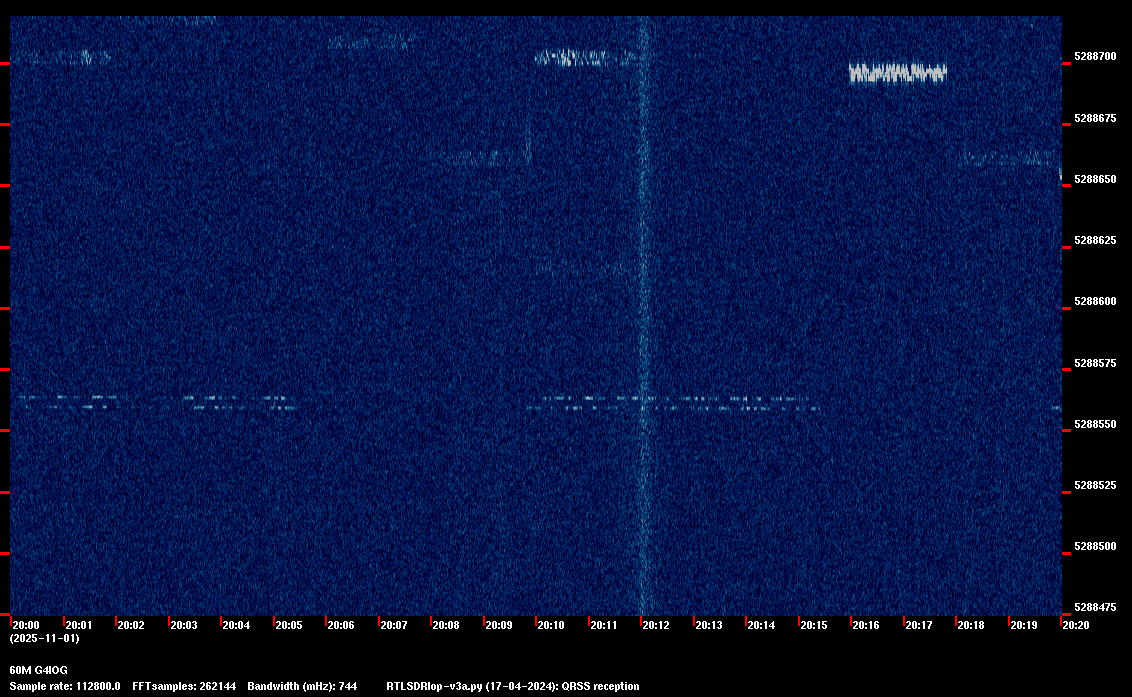Click the 20:14 time axis label
The image size is (1132, 697).
coord(761,625)
